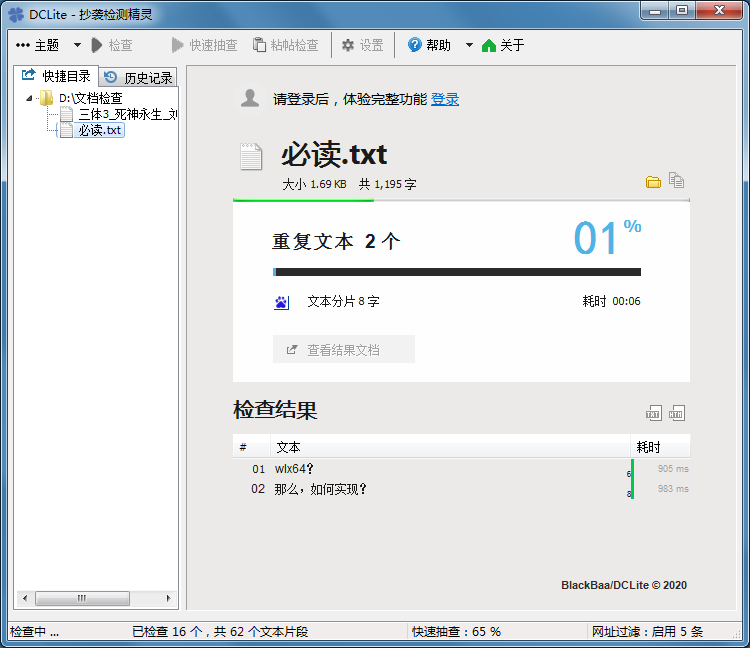Expand the dropdown arrow next to 主题
The height and width of the screenshot is (648, 750).
tap(77, 45)
